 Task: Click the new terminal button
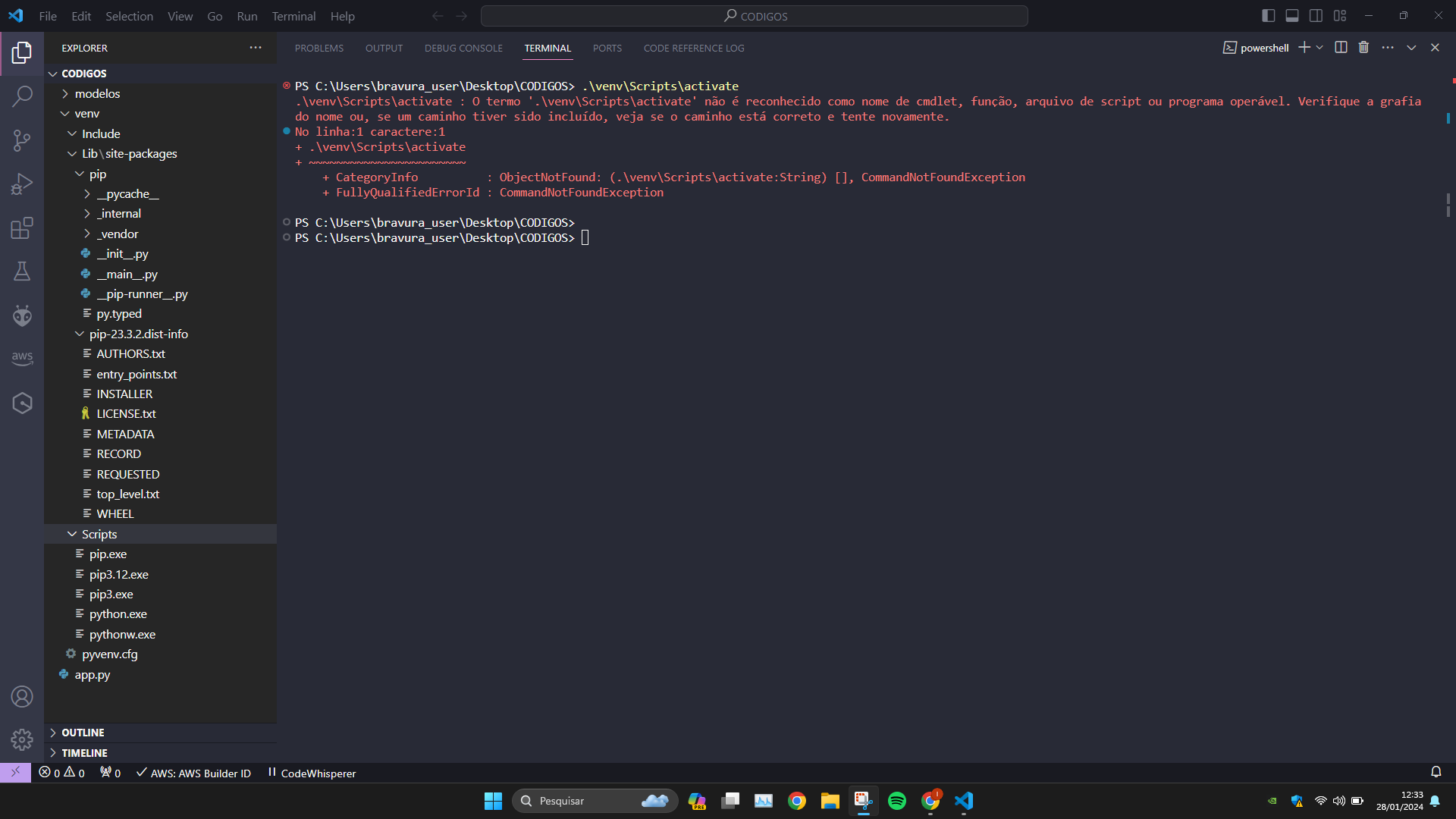pos(1304,47)
